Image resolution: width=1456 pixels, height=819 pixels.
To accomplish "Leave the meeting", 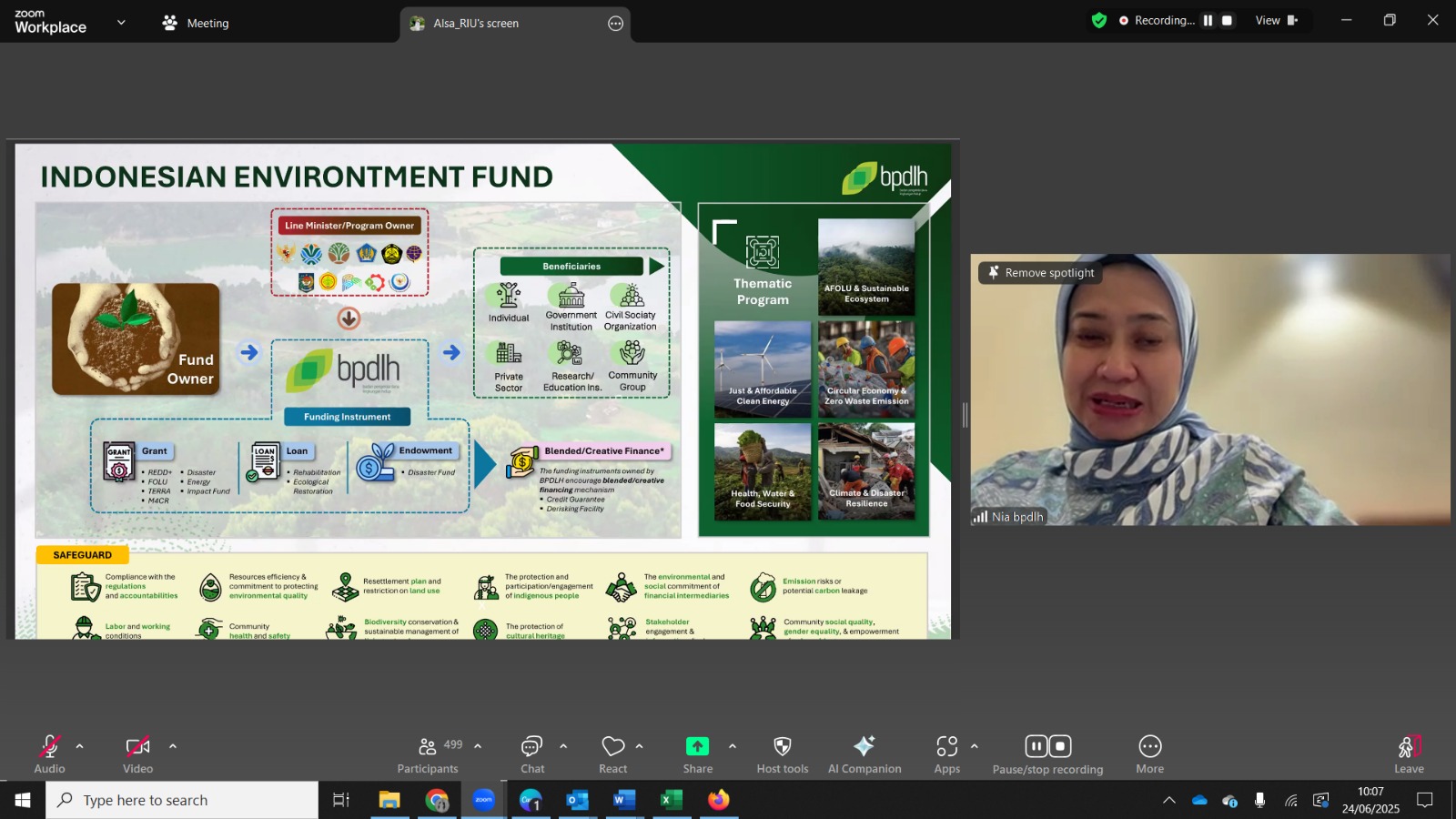I will coord(1409,754).
